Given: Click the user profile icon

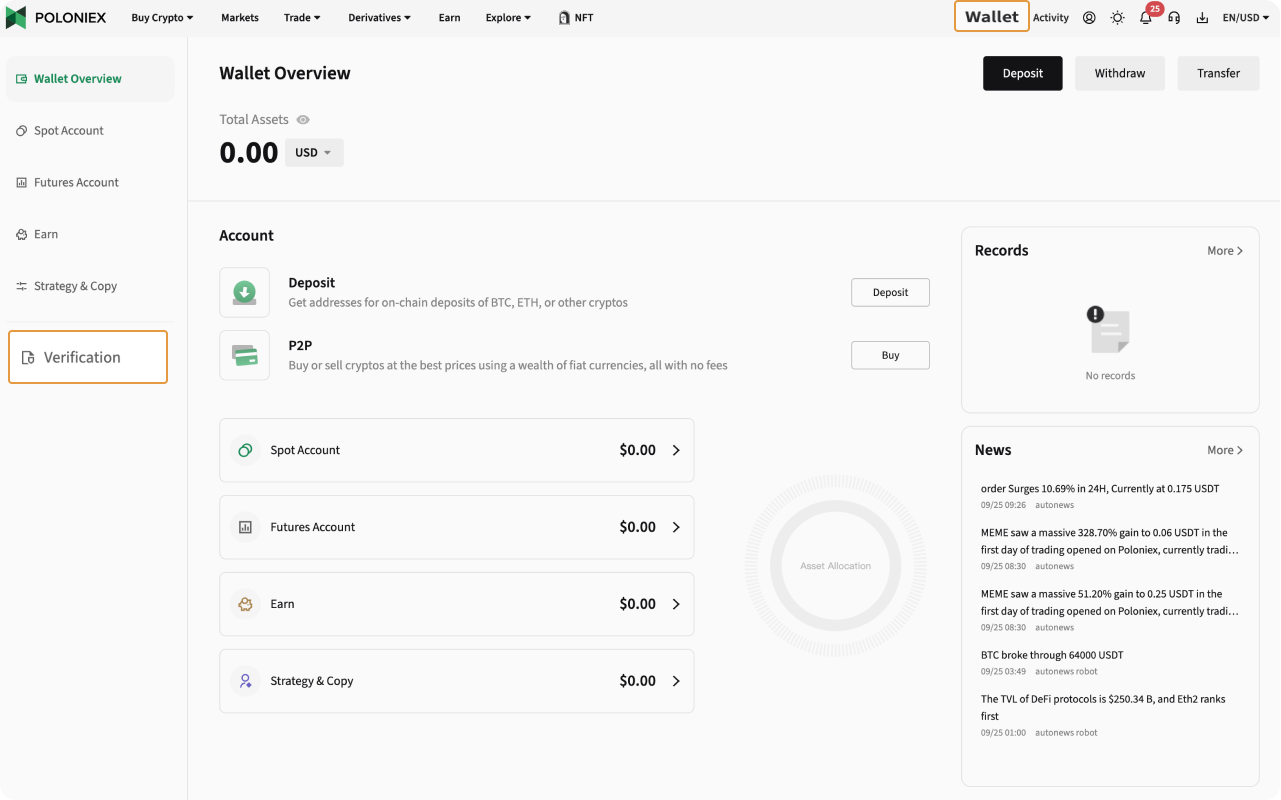Looking at the screenshot, I should 1089,17.
